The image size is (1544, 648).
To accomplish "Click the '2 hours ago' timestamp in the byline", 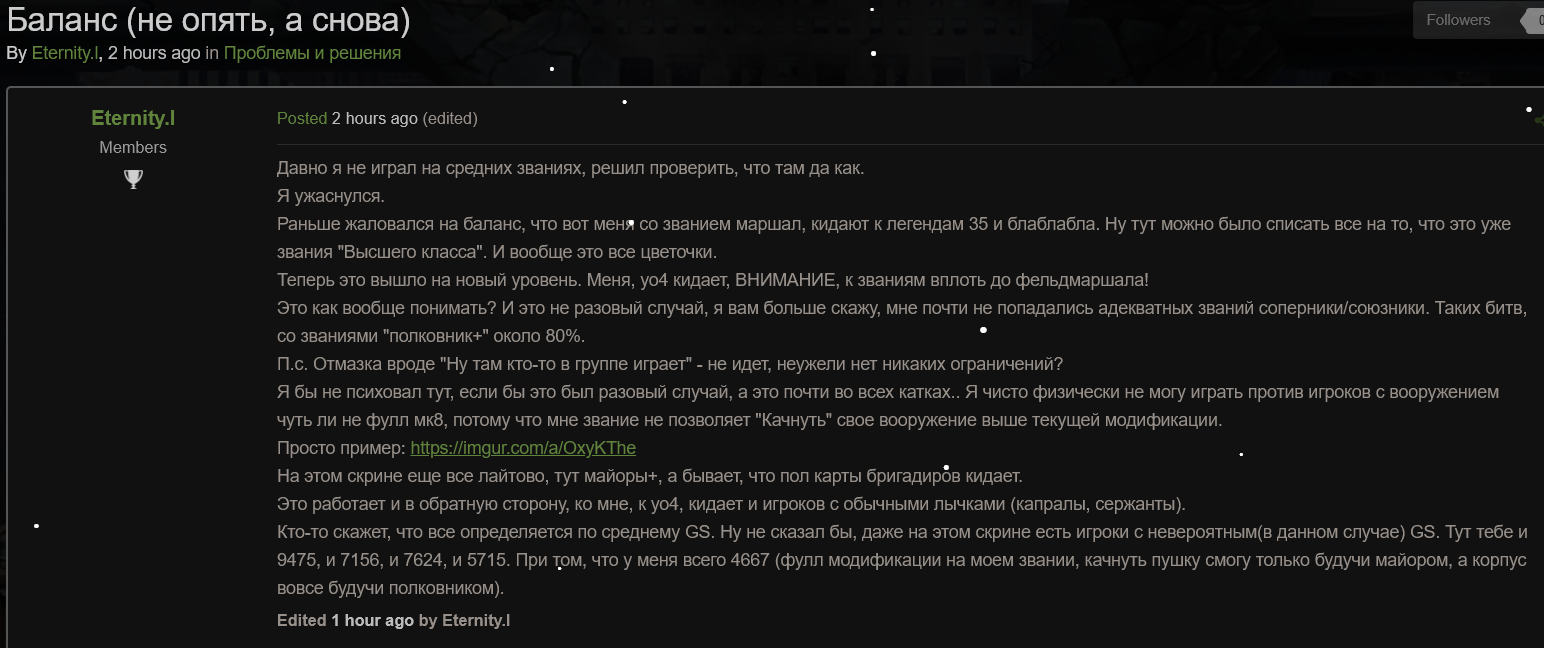I will [152, 53].
